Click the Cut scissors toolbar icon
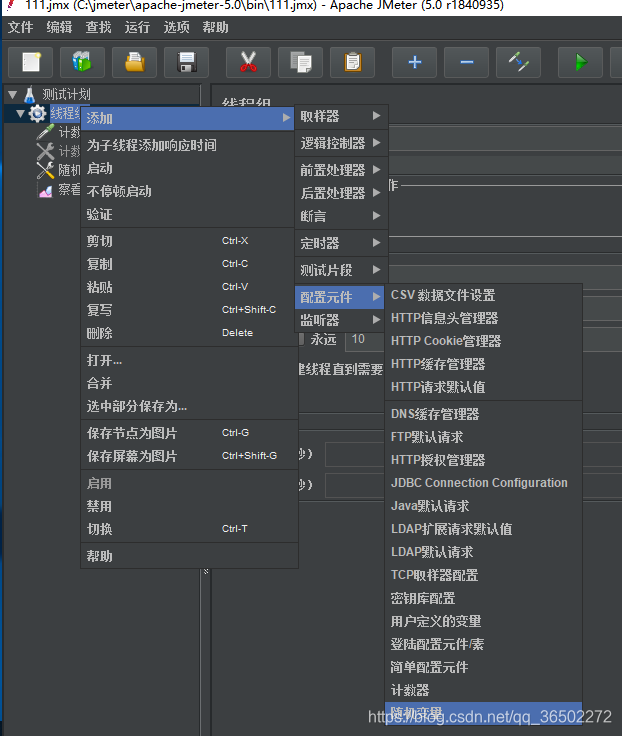This screenshot has width=622, height=736. point(248,62)
